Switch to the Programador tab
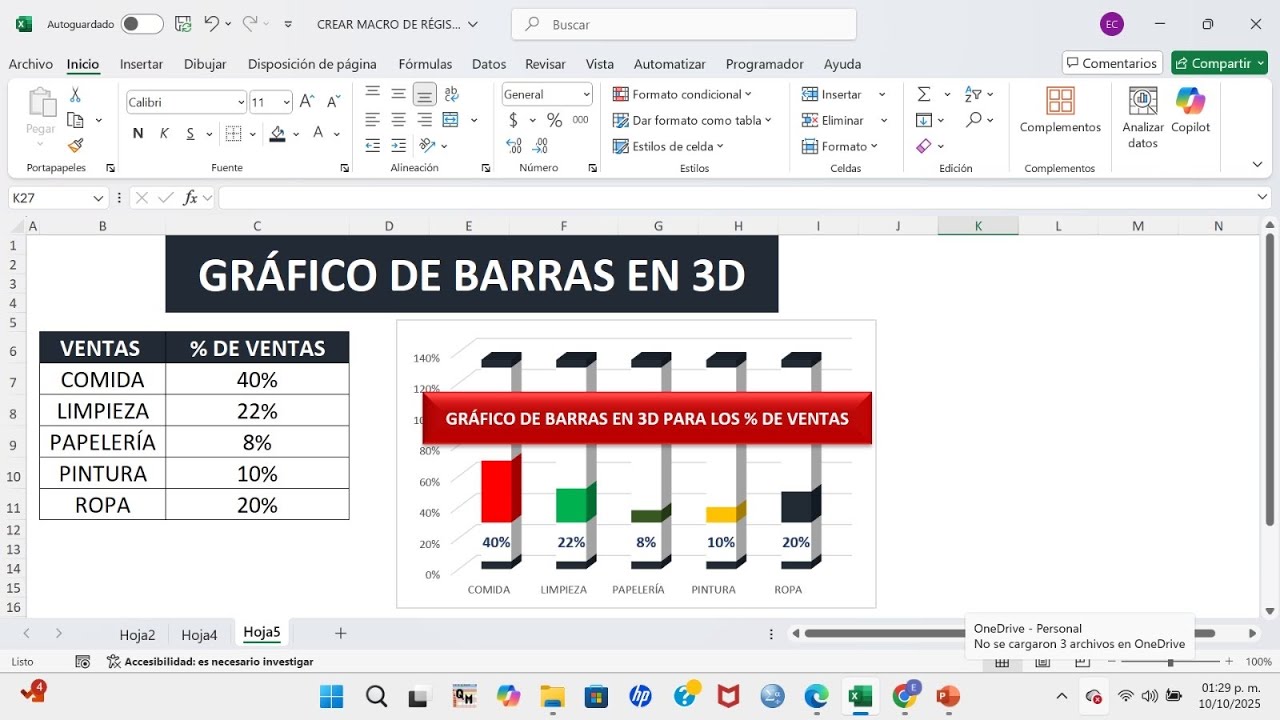1280x720 pixels. point(764,64)
